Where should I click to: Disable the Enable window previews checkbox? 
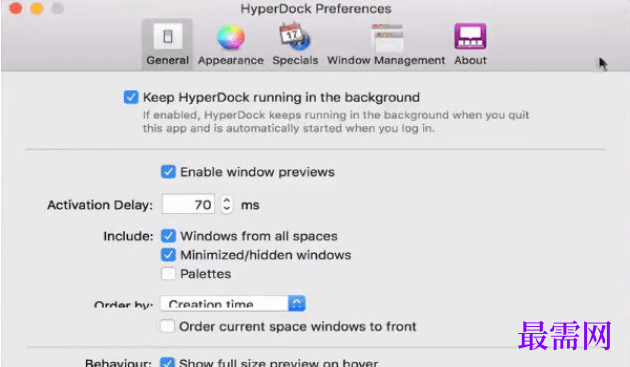click(168, 172)
